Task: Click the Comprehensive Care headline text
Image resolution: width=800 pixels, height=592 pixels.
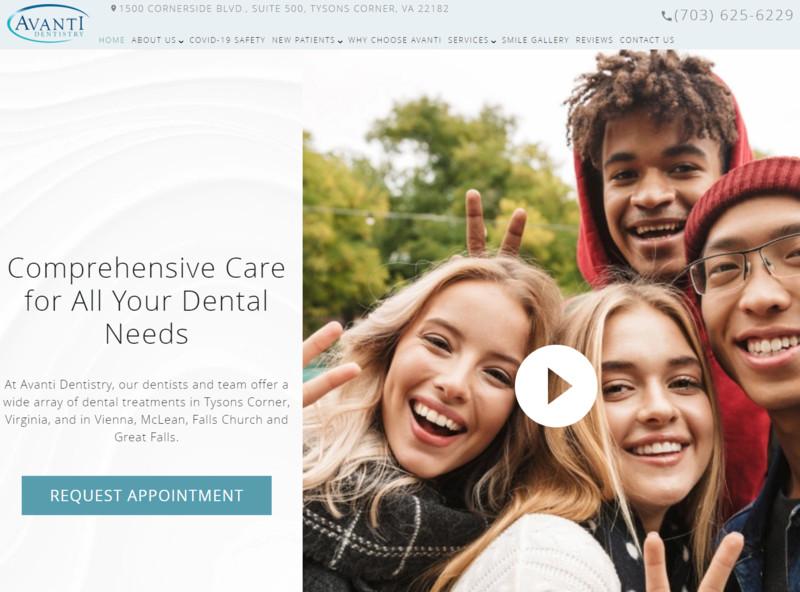Action: tap(146, 301)
